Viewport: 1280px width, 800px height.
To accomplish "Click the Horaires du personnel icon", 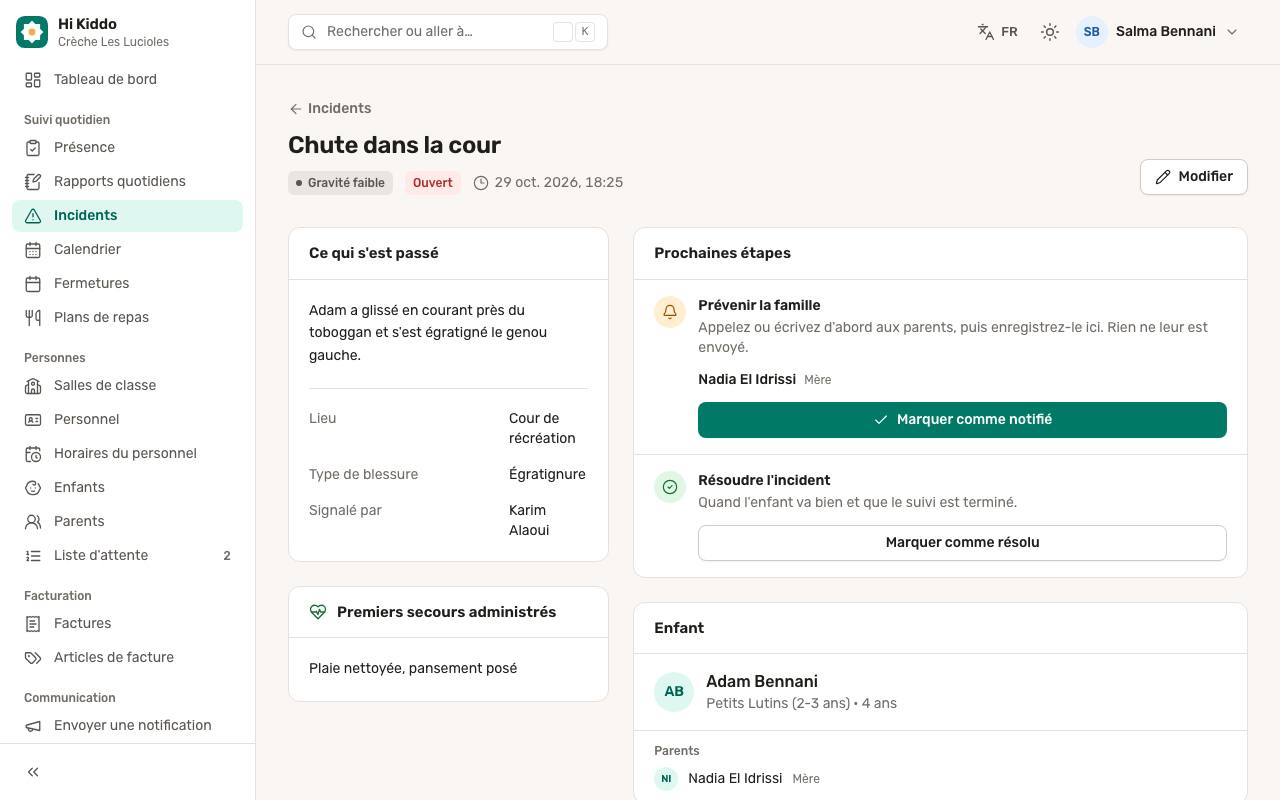I will coord(33,454).
